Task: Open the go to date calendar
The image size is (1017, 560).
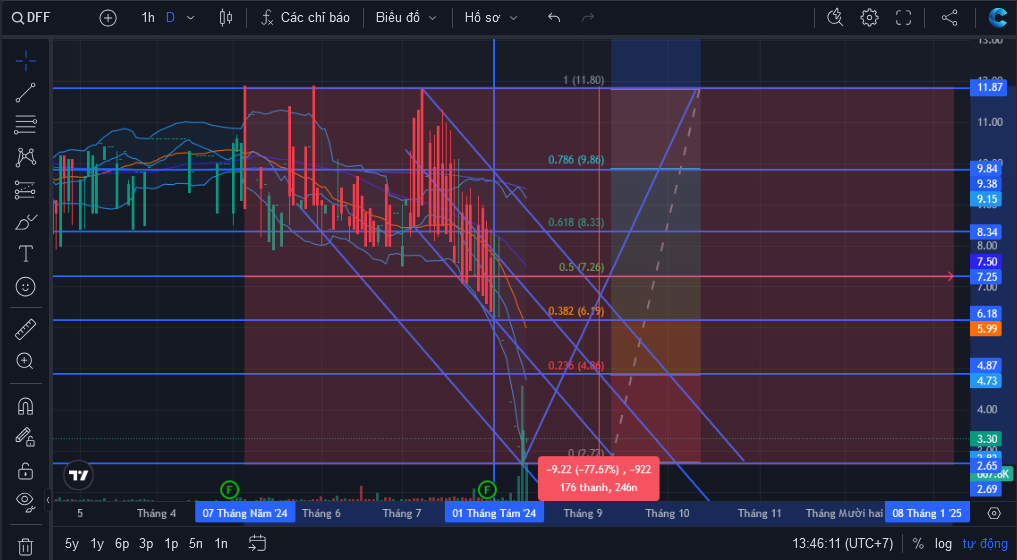Action: [257, 543]
